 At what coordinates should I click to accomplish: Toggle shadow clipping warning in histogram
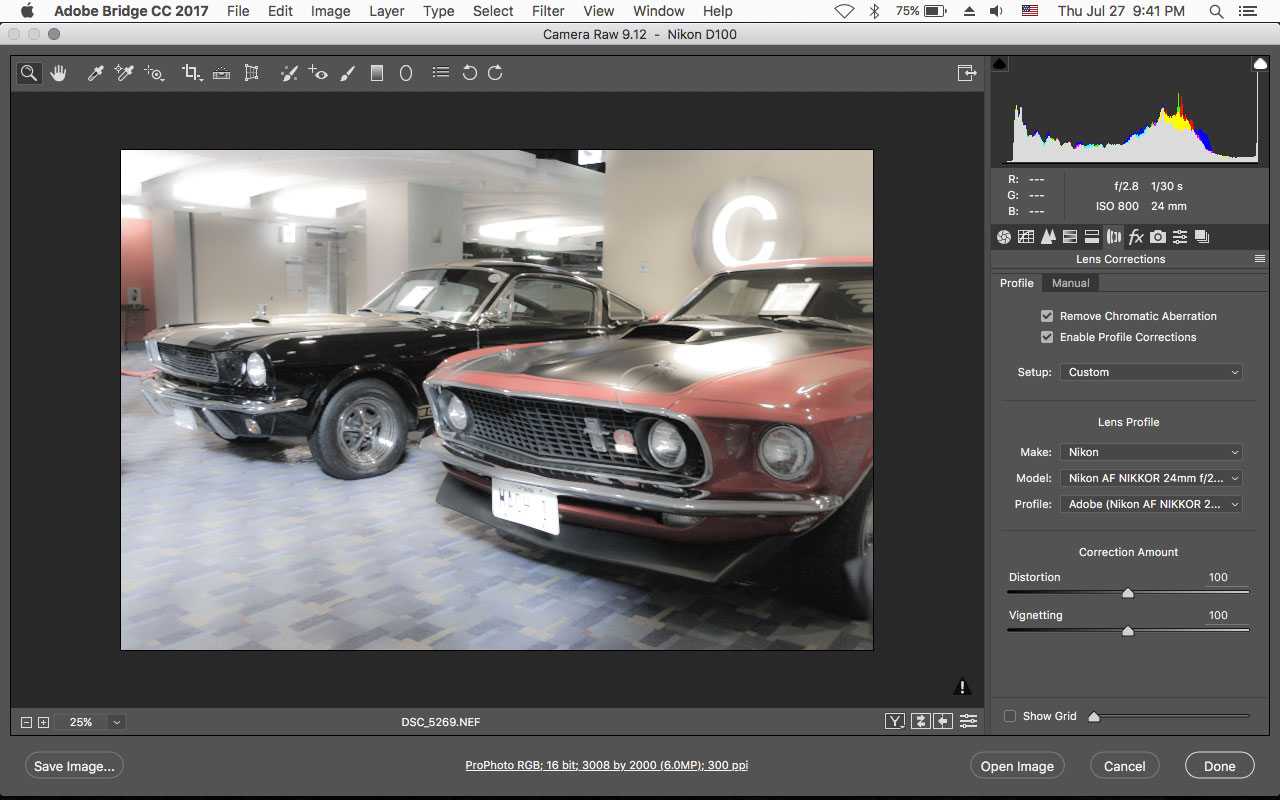[1000, 64]
